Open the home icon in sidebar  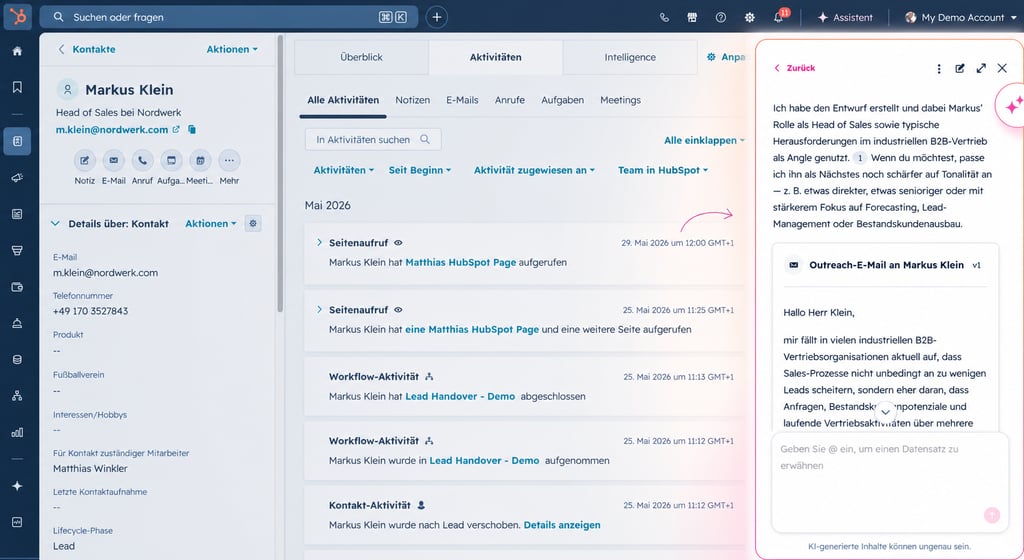pyautogui.click(x=18, y=51)
